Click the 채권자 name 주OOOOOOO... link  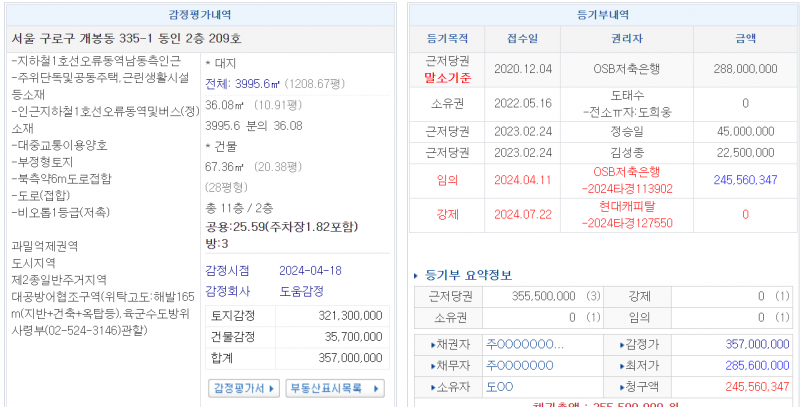coord(525,345)
